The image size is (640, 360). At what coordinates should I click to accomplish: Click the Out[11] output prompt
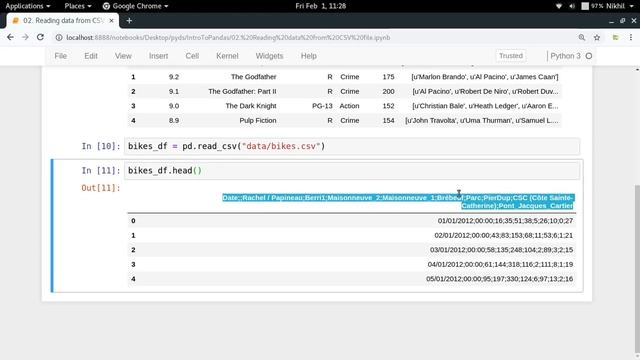pyautogui.click(x=101, y=188)
